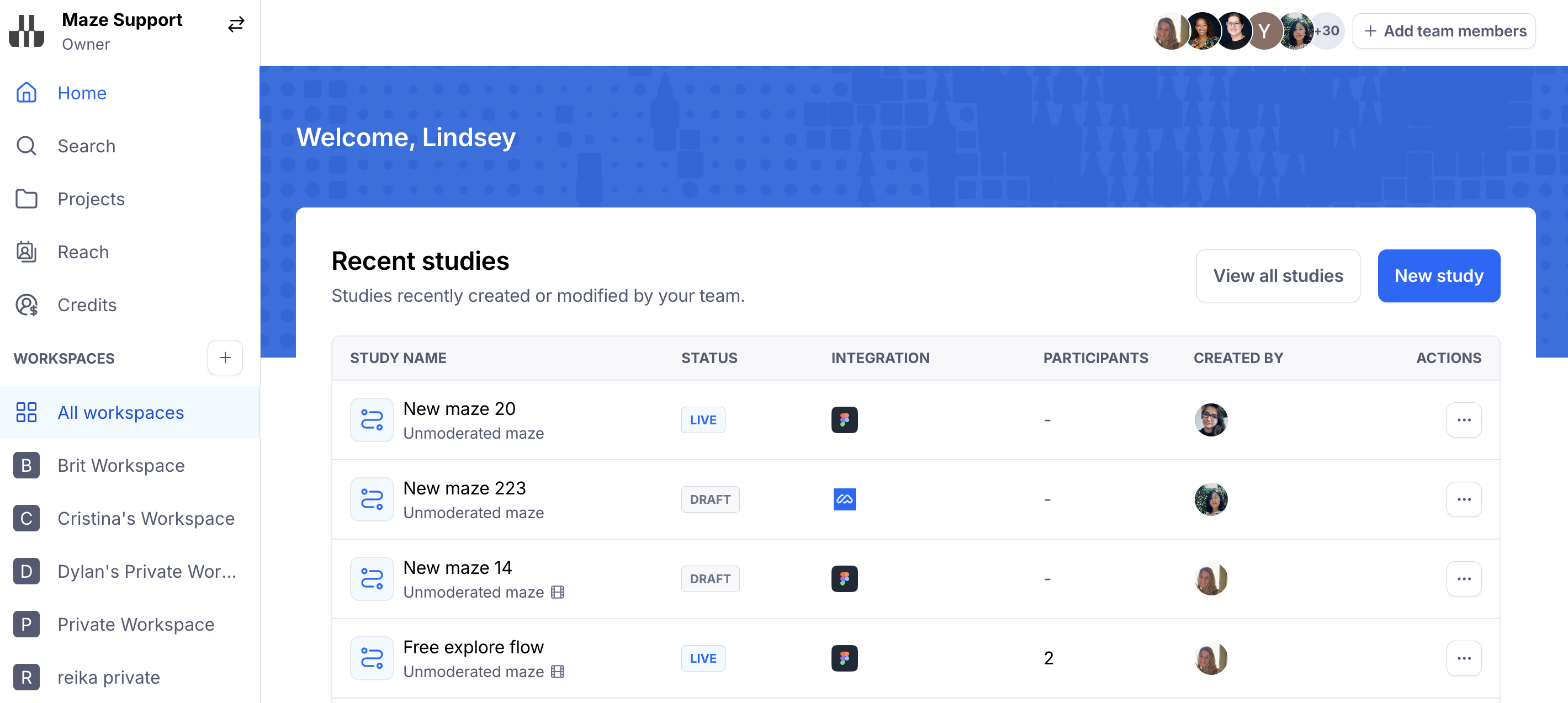Open actions menu for New maze 223
The image size is (1568, 703).
[1463, 499]
